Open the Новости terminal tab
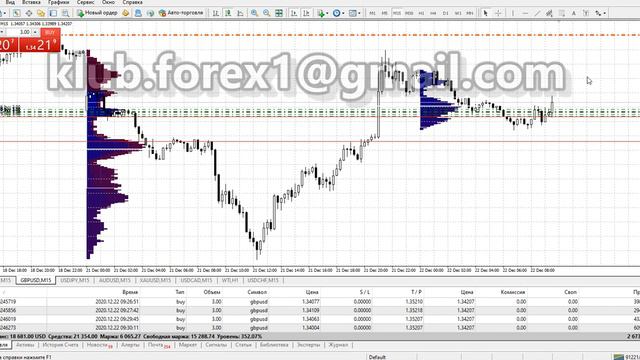Image resolution: width=640 pixels, height=360 pixels. coord(99,345)
